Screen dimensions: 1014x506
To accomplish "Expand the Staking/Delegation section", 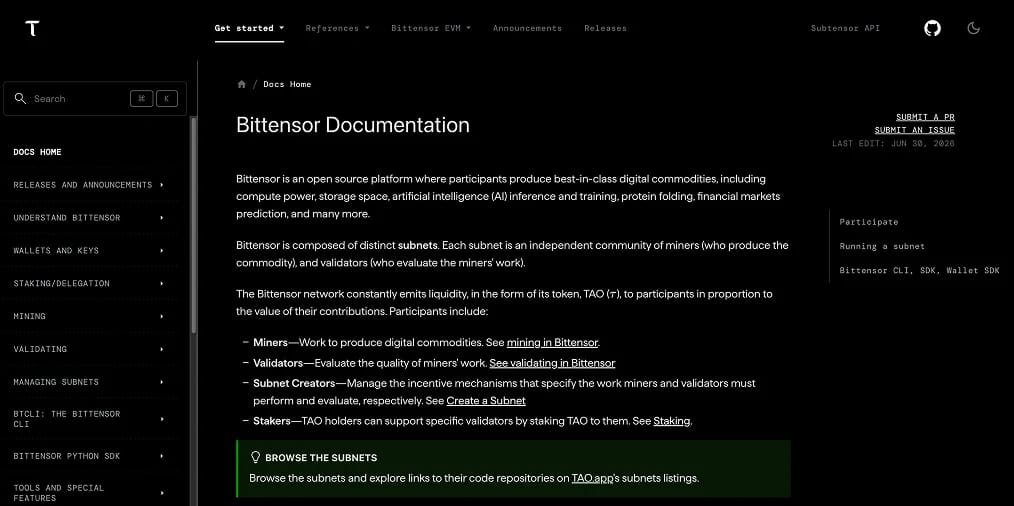I will tap(89, 283).
